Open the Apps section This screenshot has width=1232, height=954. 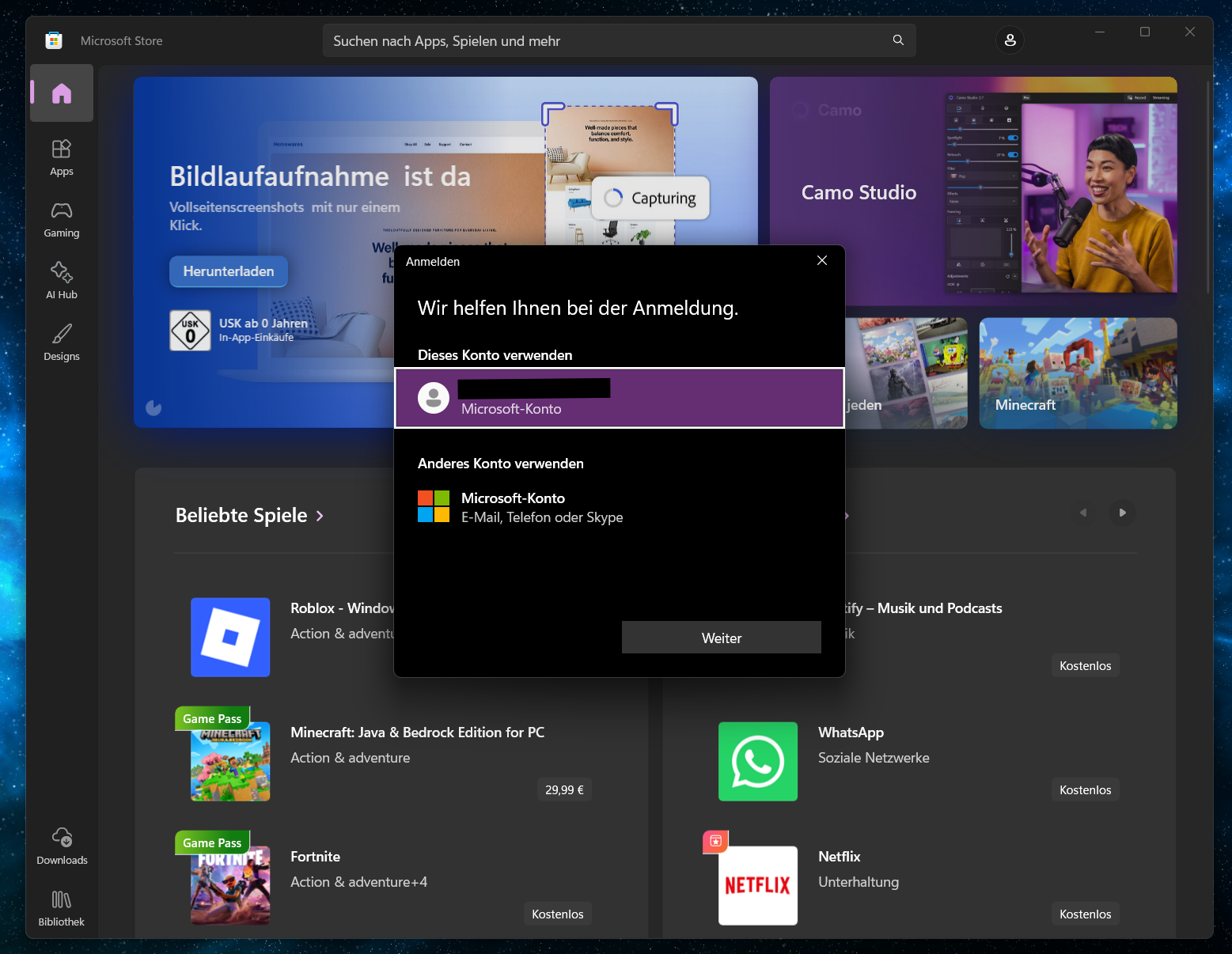pos(62,157)
